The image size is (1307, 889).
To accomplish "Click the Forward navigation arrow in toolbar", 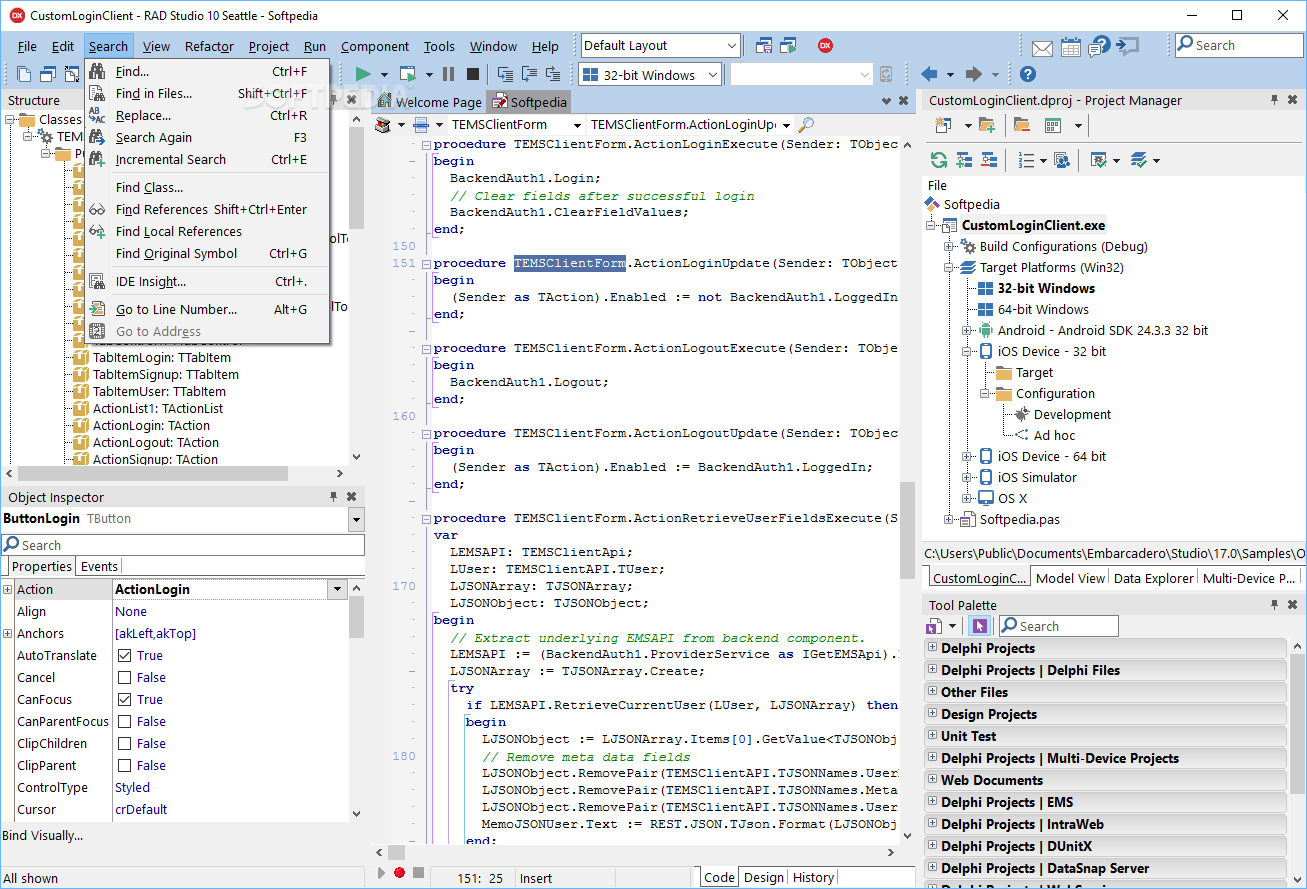I will (973, 74).
